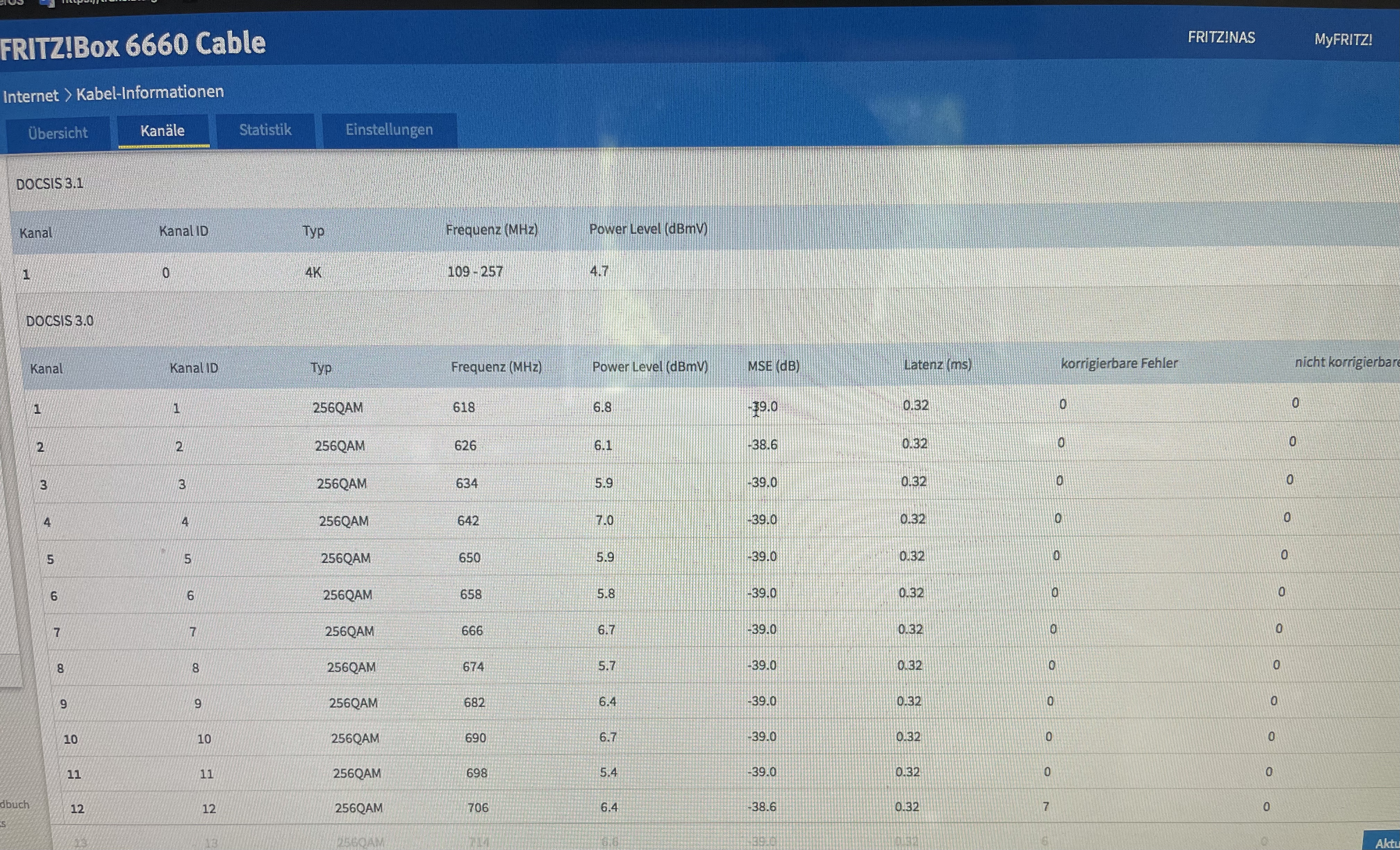The width and height of the screenshot is (1400, 850).
Task: Click the 4K type cell in the DOCSIS 3.1 row
Action: tap(313, 273)
